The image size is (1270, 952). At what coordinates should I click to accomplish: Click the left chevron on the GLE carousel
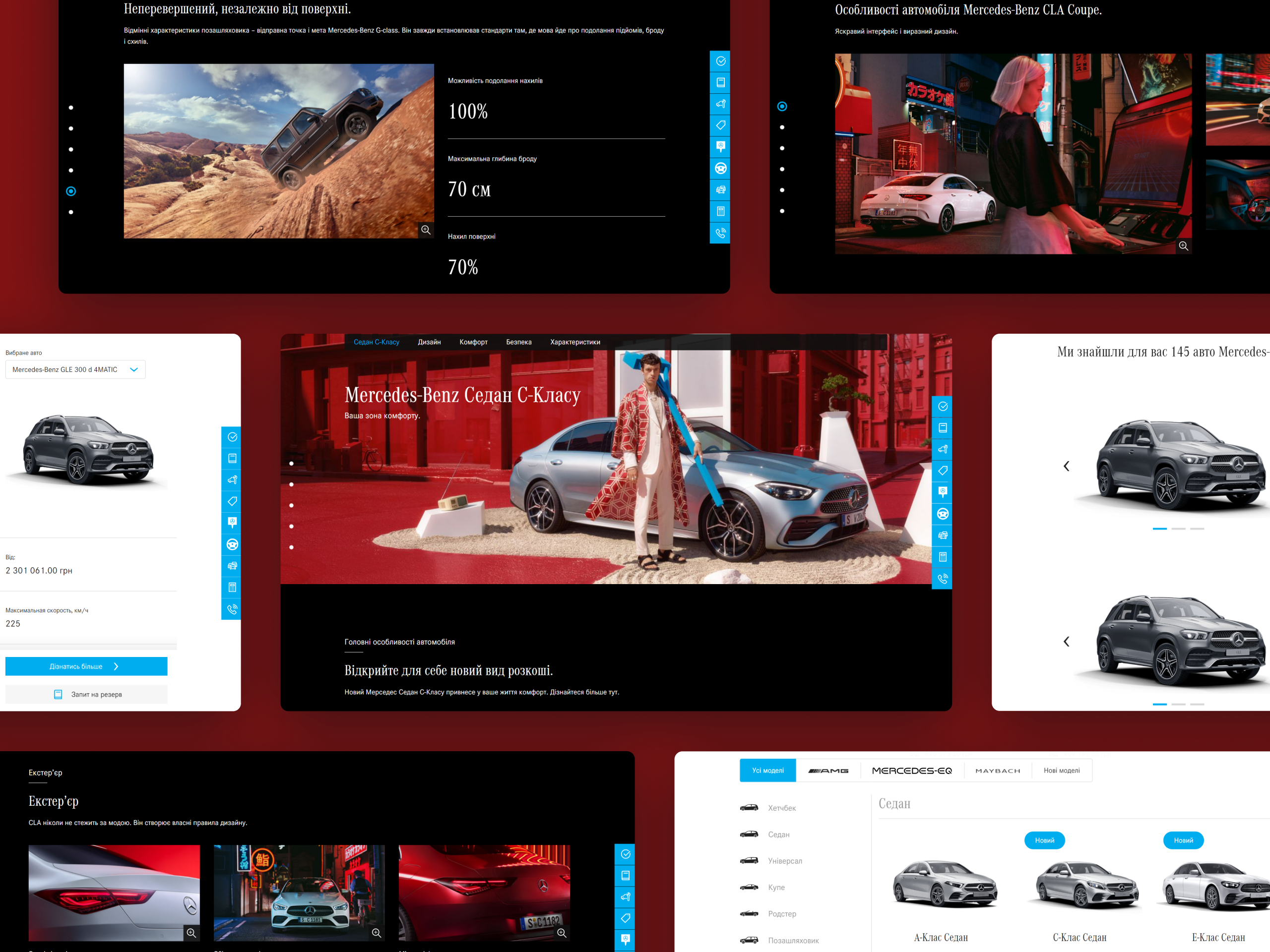pyautogui.click(x=1067, y=467)
